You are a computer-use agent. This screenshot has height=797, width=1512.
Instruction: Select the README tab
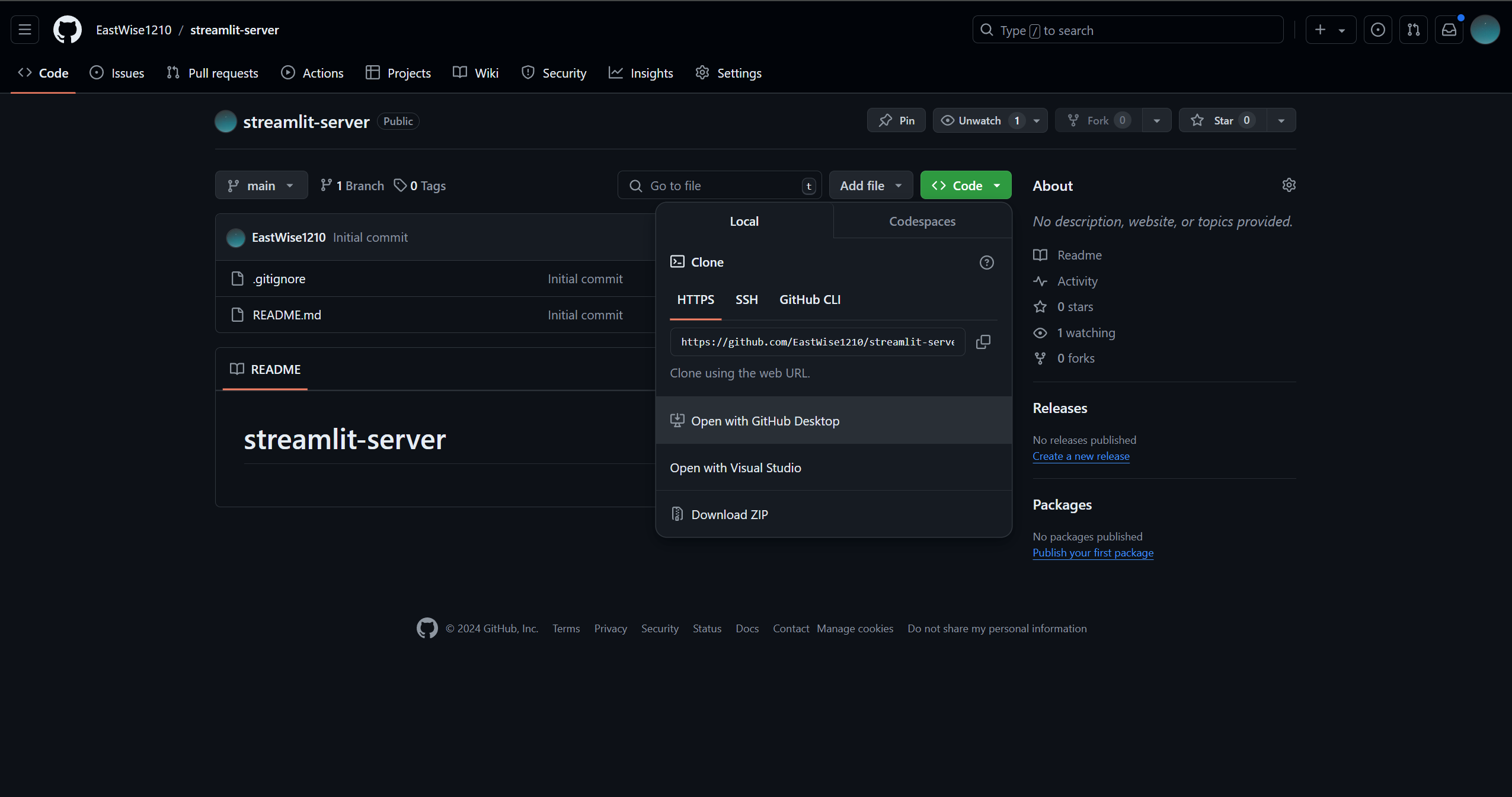(x=265, y=369)
